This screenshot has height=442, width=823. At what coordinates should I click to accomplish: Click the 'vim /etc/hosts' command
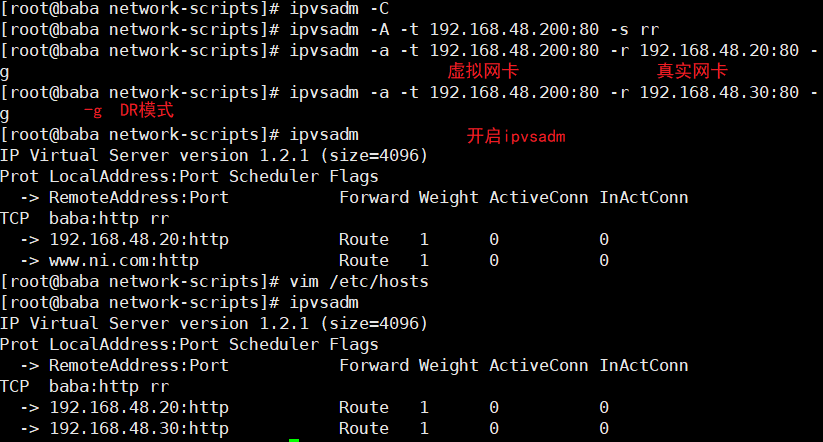[359, 281]
